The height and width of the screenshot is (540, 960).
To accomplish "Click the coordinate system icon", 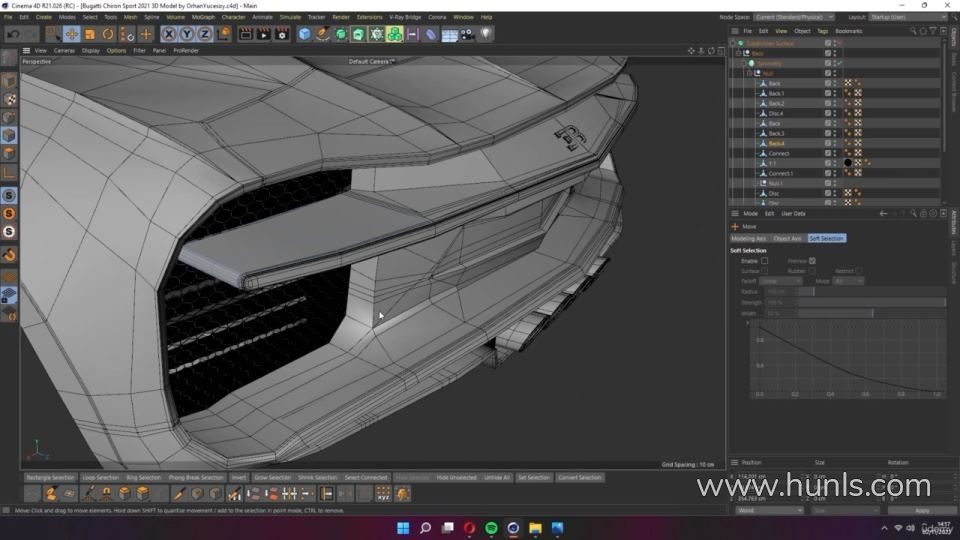I will (224, 34).
